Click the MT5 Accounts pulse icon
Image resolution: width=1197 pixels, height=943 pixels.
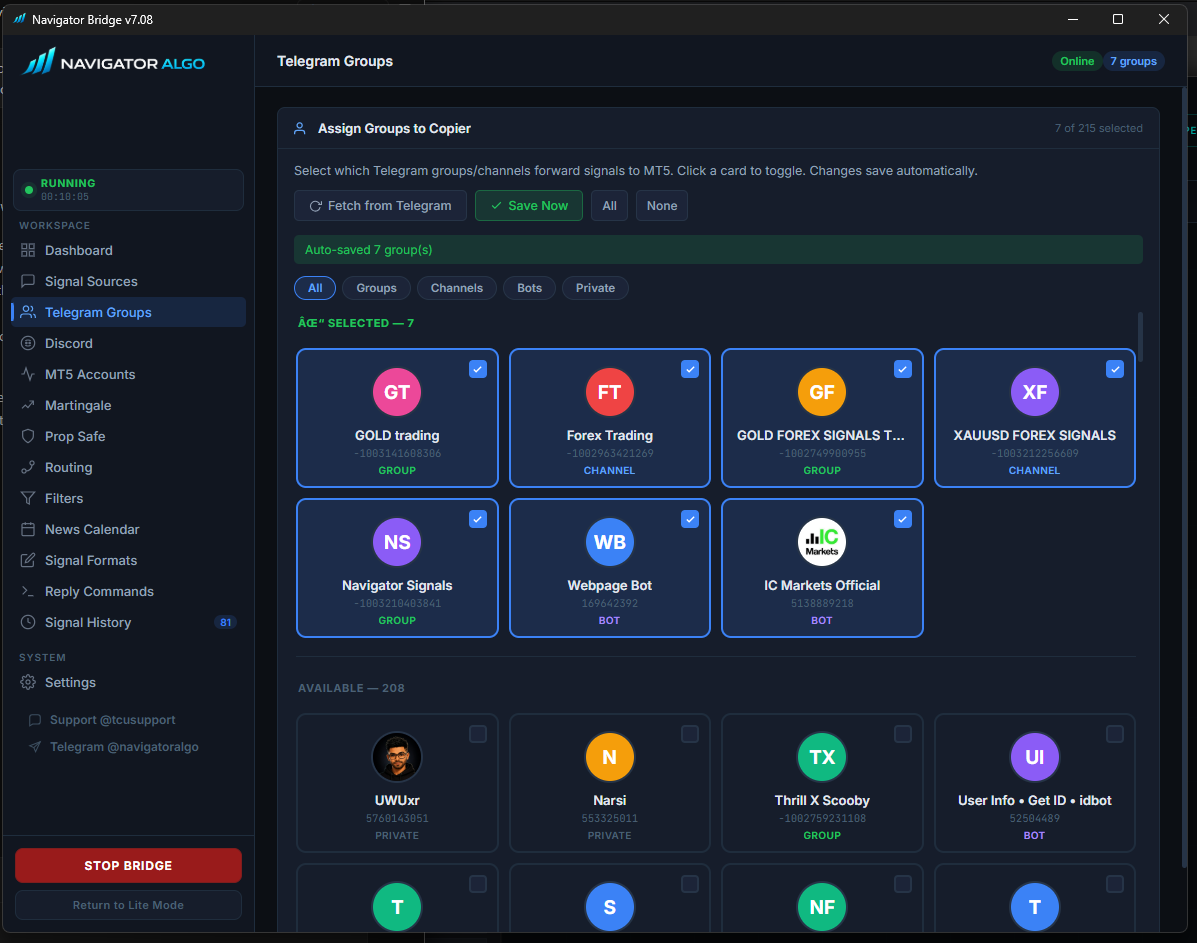click(28, 374)
